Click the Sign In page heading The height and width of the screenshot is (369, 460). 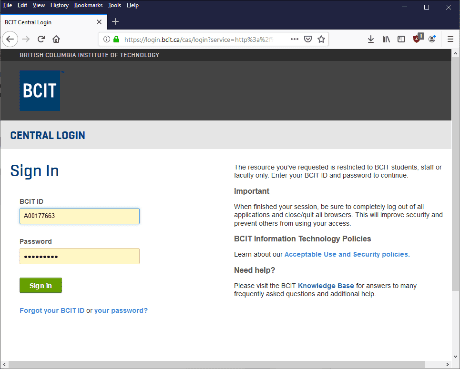(x=35, y=171)
